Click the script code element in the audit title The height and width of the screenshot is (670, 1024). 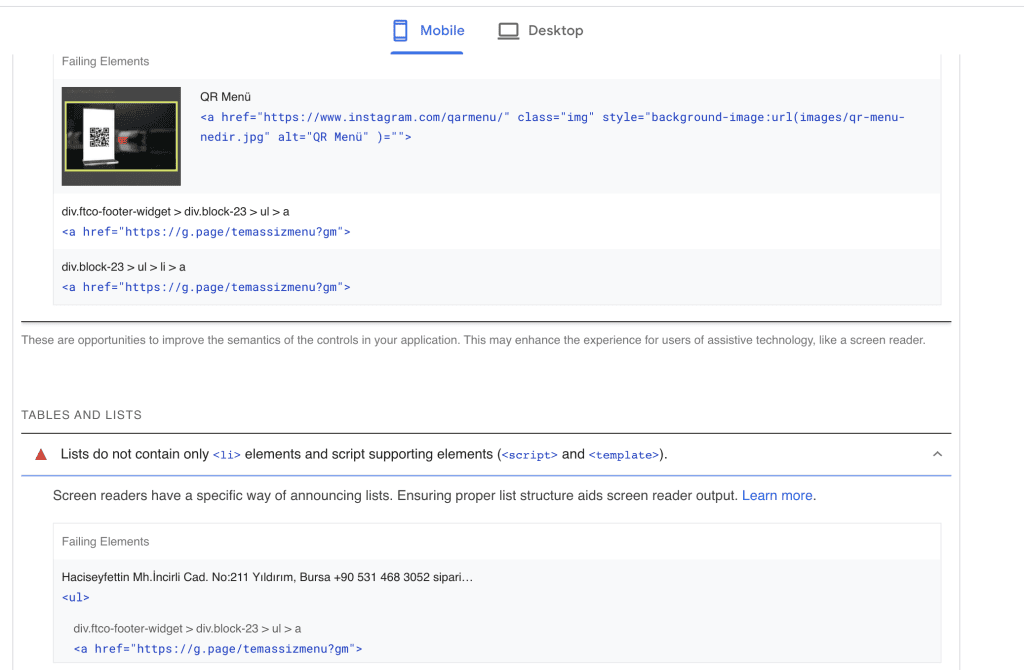(528, 454)
